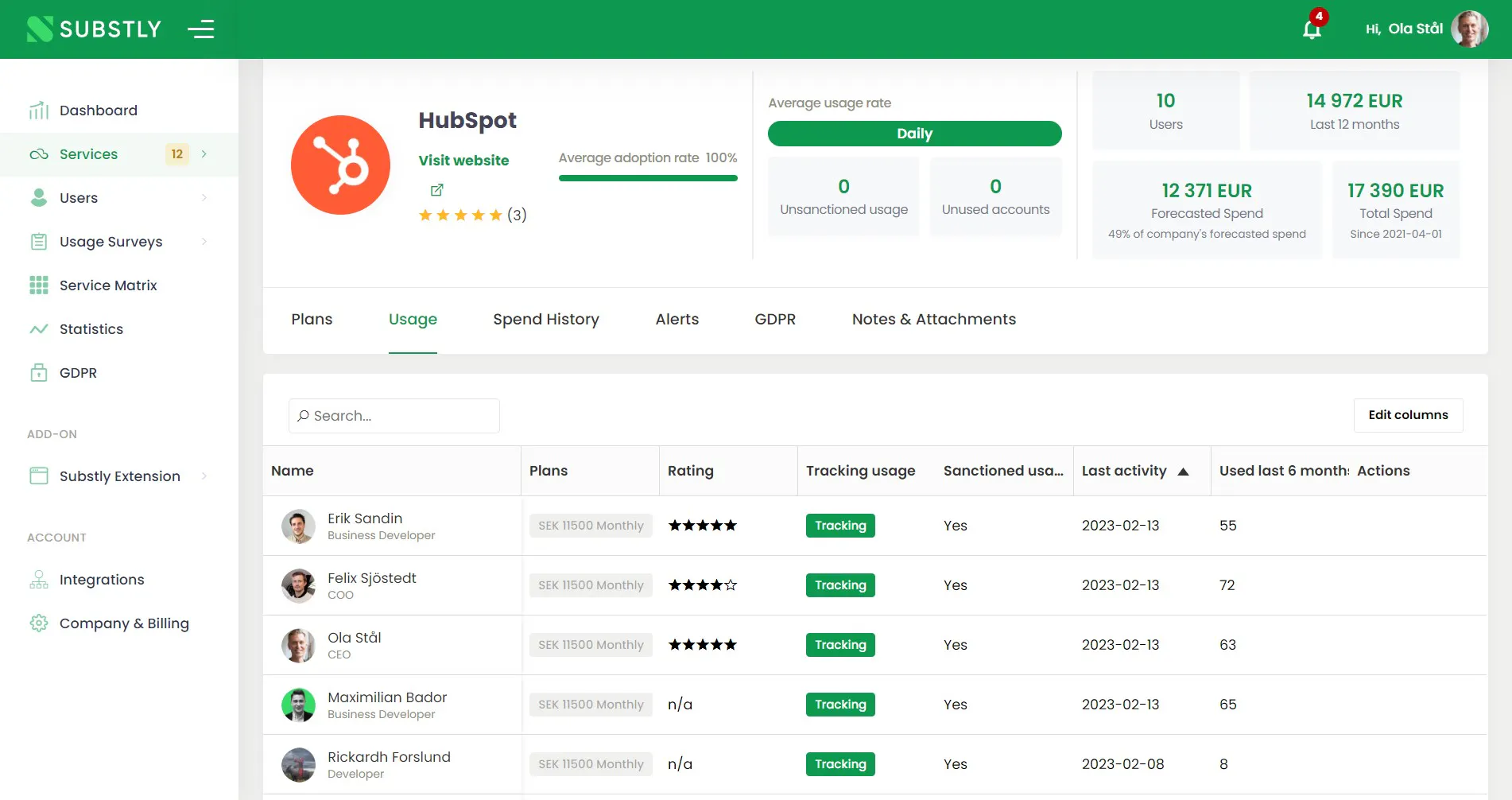This screenshot has width=1512, height=800.
Task: Click Maximilian Bador's Tracking badge
Action: (x=840, y=705)
